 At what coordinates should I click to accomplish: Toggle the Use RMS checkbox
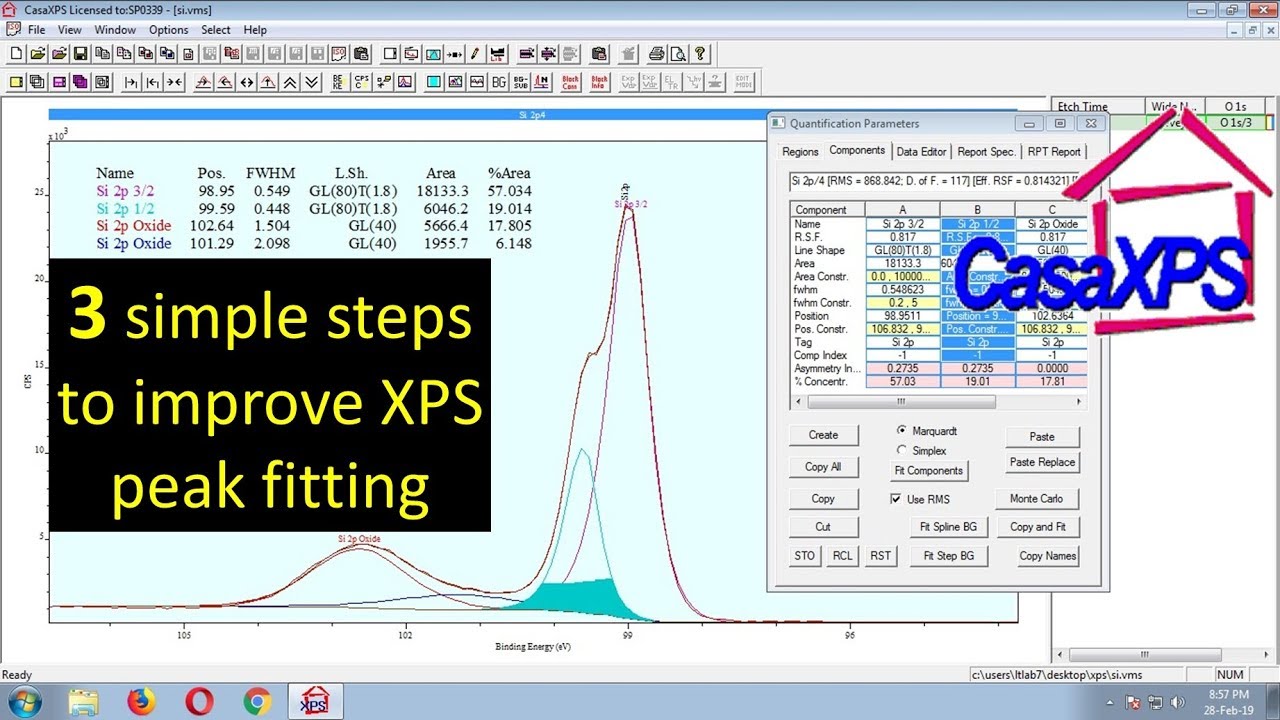896,499
